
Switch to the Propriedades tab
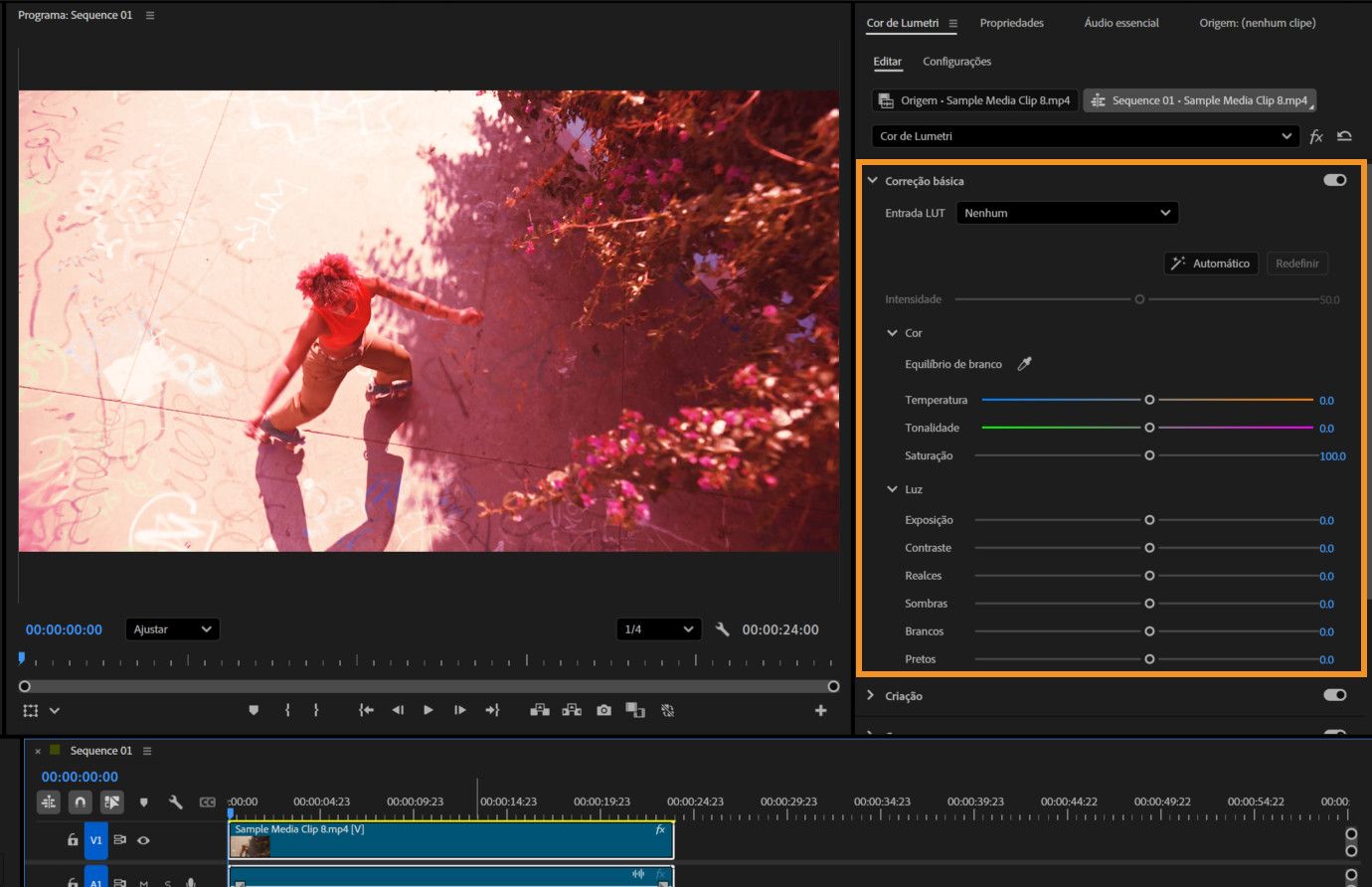click(x=1011, y=23)
